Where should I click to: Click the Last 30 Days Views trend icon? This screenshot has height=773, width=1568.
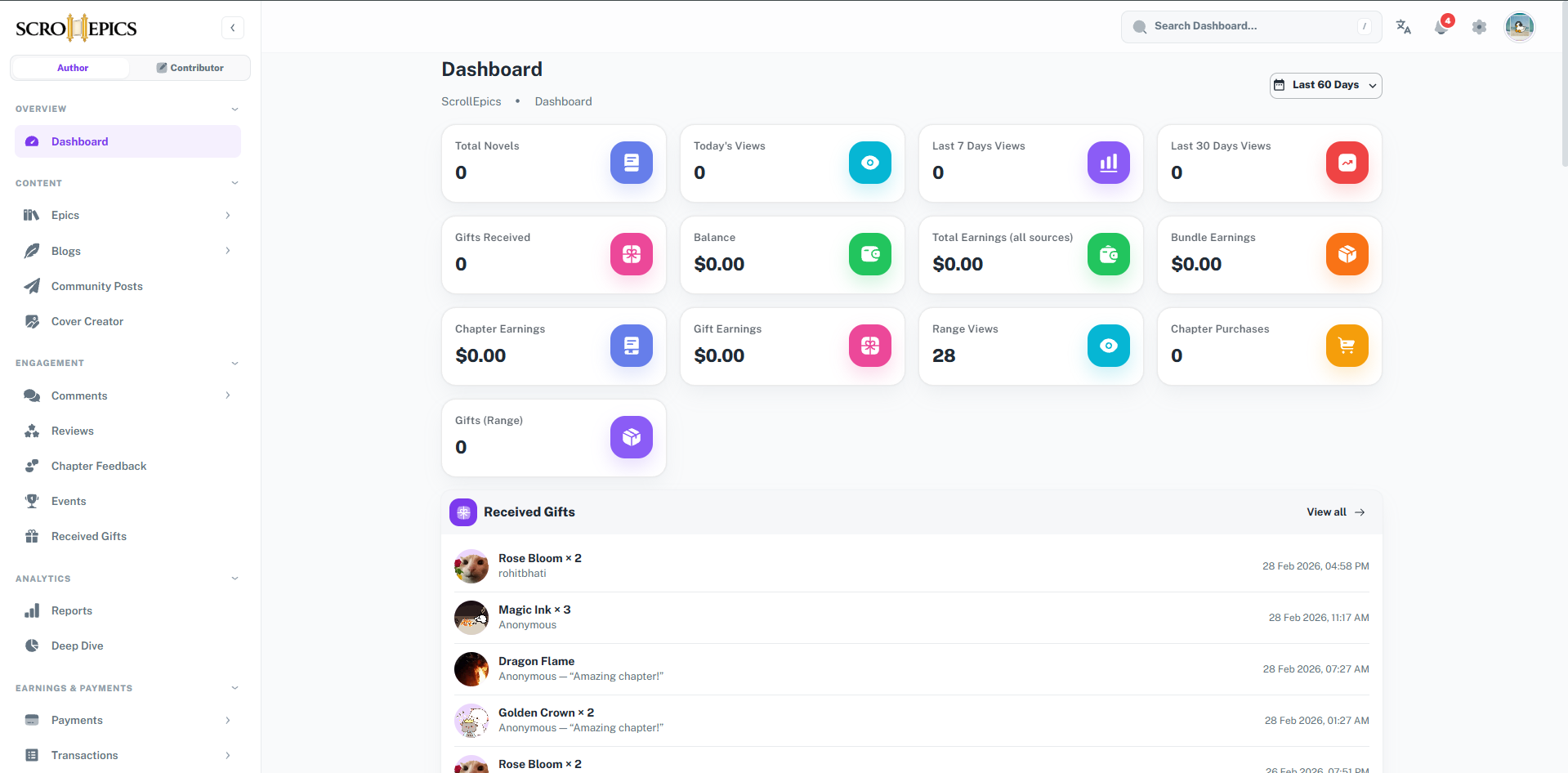1347,163
